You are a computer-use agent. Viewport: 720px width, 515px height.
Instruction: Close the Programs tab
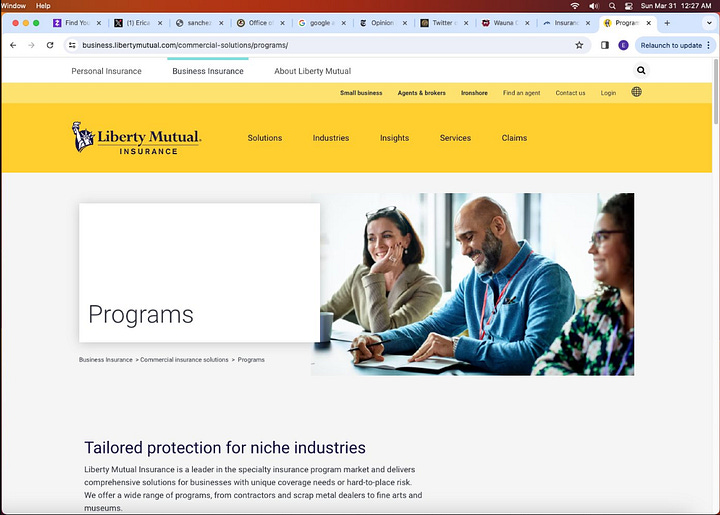[x=648, y=23]
